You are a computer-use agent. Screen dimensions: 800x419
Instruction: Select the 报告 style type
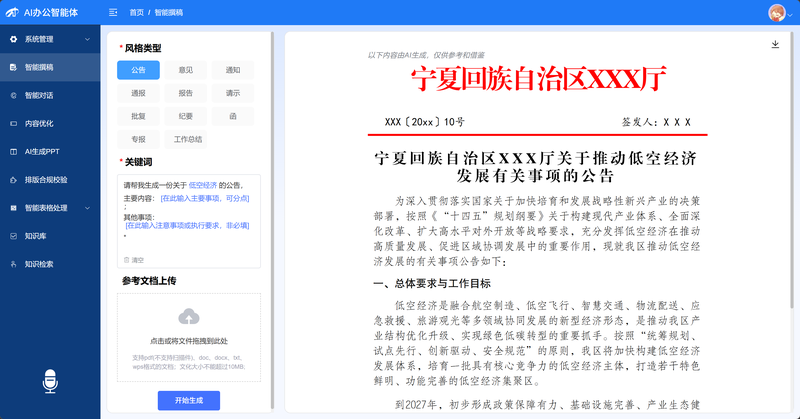coord(186,93)
